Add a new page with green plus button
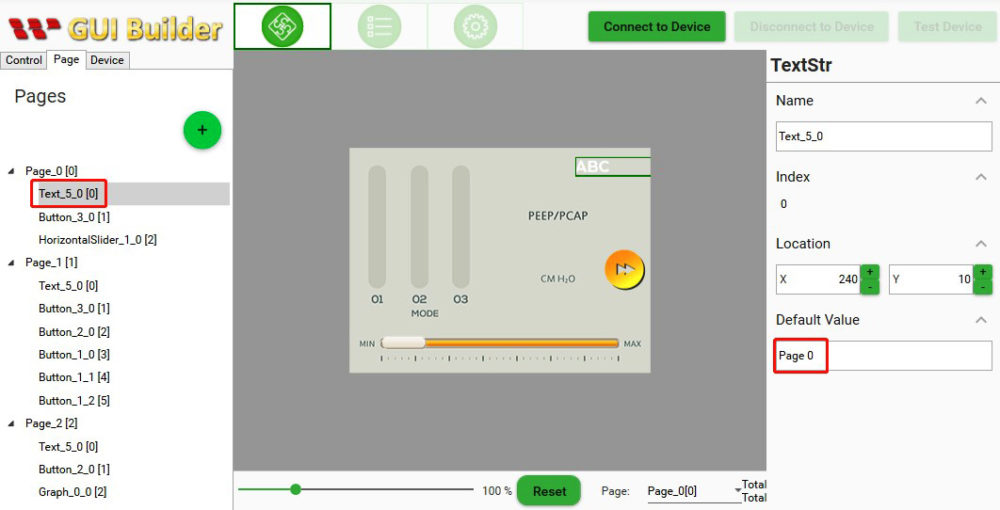This screenshot has height=510, width=1000. 202,130
